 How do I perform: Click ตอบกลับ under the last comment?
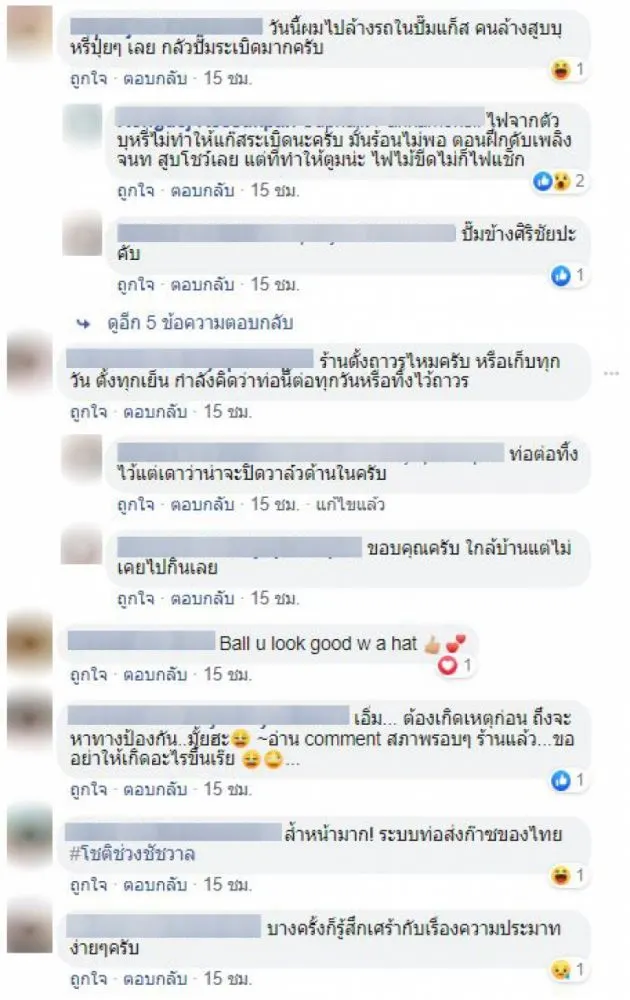tap(155, 979)
